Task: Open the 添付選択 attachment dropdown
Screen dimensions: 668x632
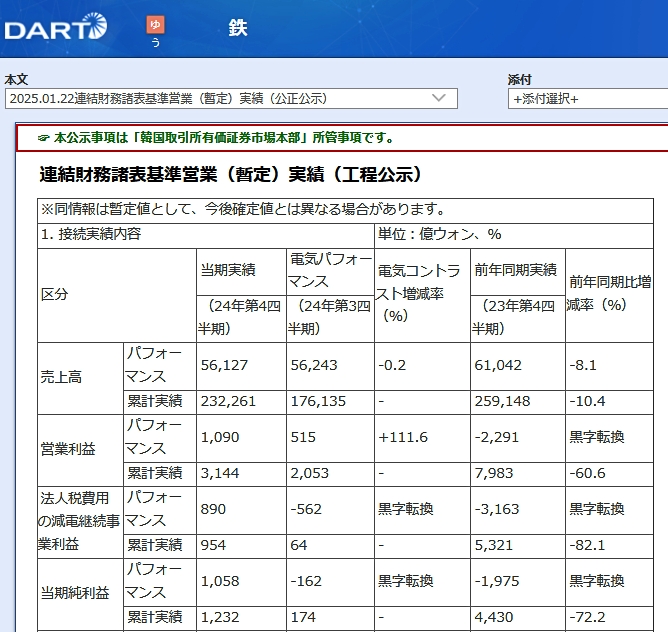Action: click(587, 98)
